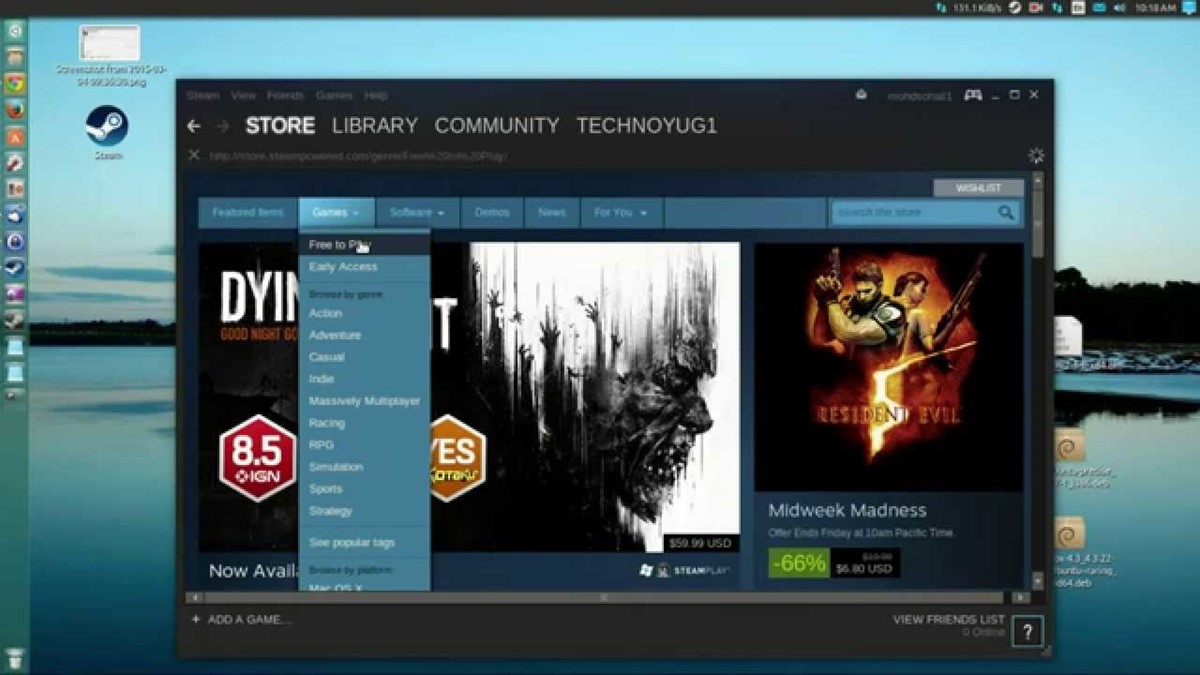
Task: Open the Trash in the launcher
Action: coord(14,659)
